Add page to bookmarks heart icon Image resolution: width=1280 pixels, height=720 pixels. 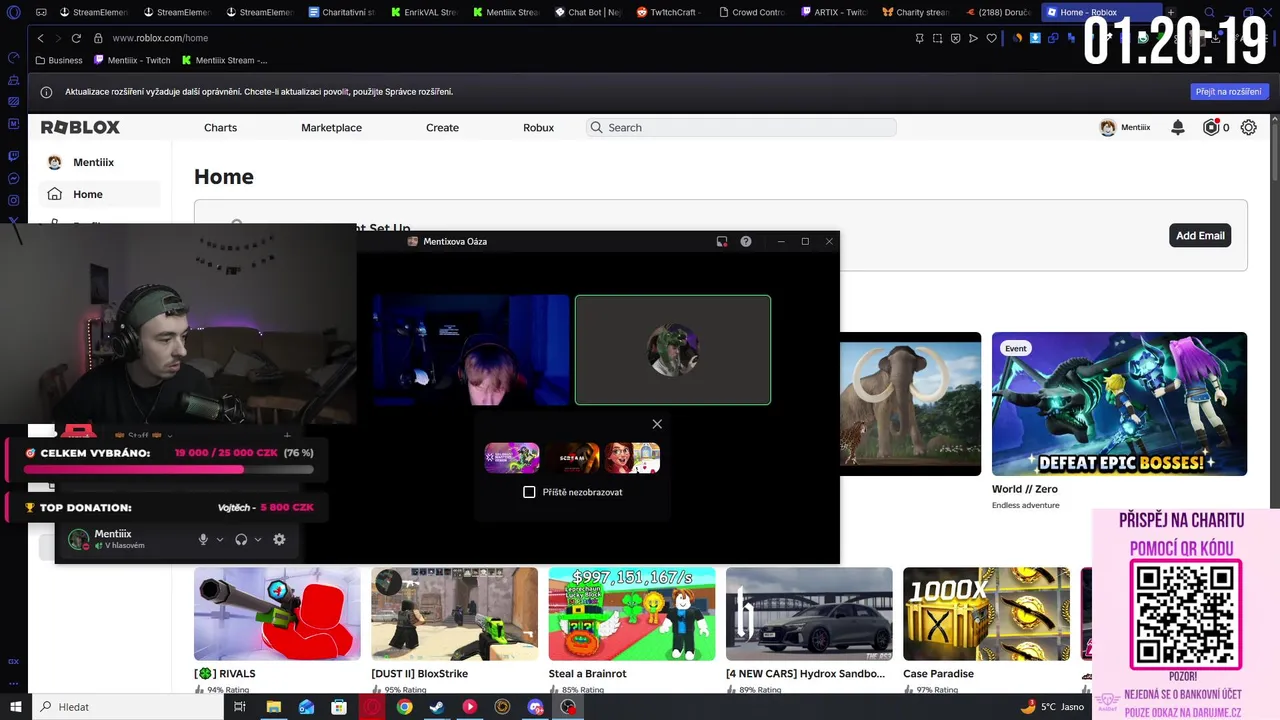[992, 38]
